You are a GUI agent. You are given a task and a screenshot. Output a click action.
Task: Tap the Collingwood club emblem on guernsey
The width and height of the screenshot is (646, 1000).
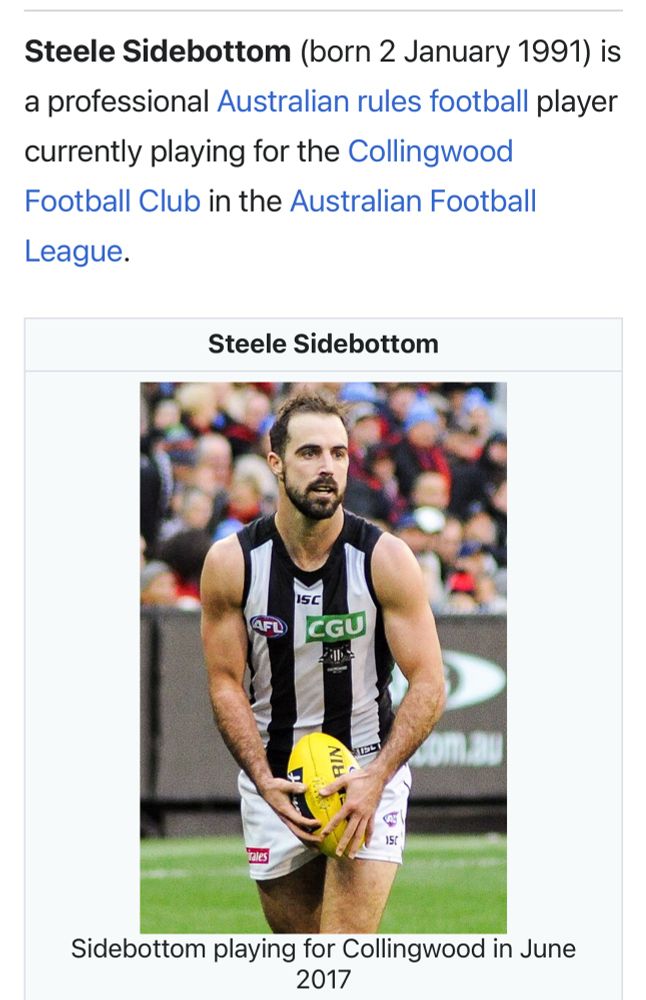tap(337, 657)
